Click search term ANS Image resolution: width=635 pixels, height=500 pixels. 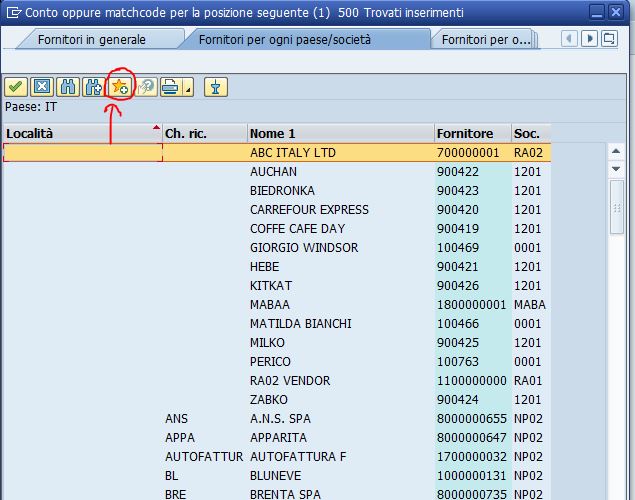[176, 419]
